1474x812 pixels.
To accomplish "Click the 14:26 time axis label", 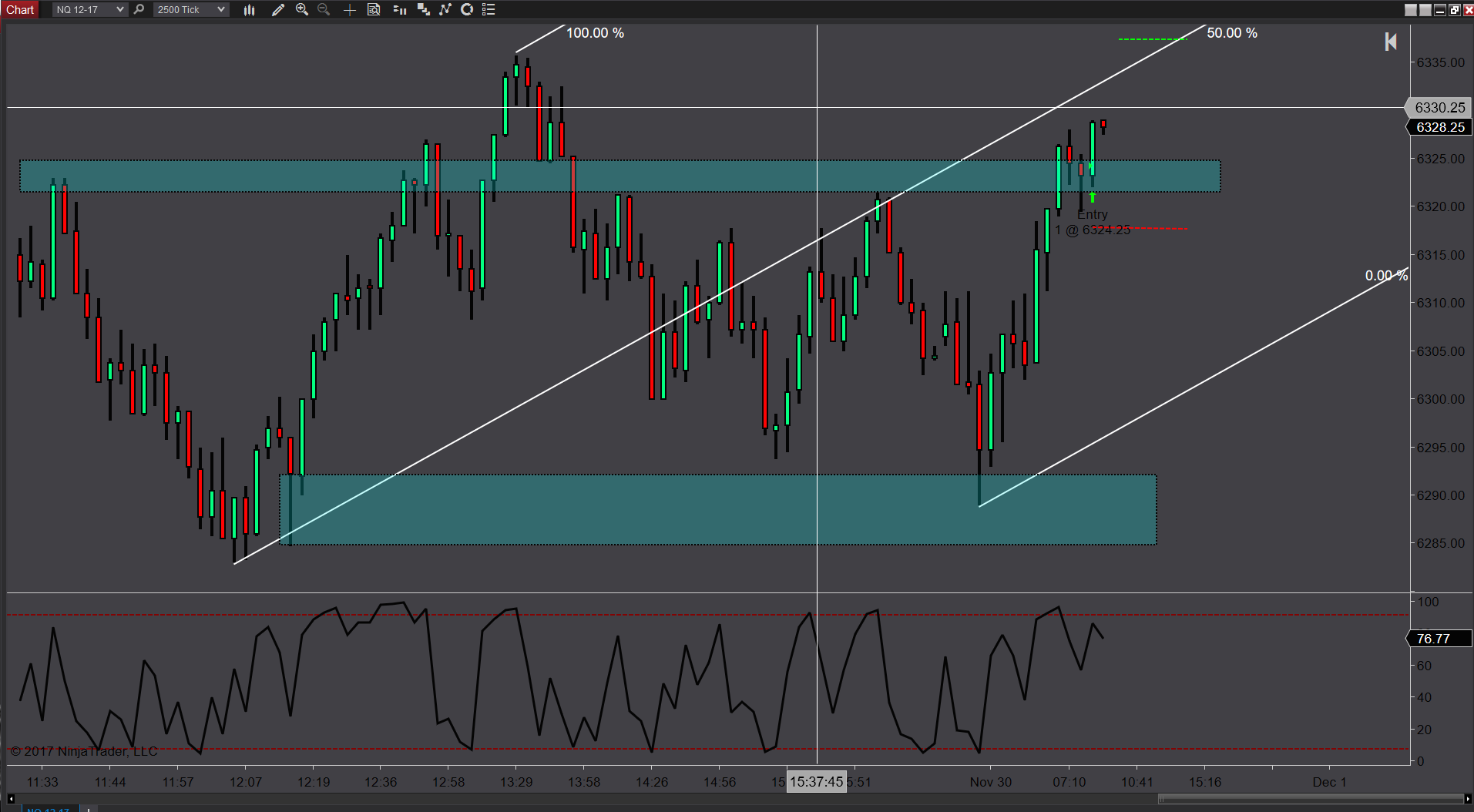I will (x=652, y=782).
